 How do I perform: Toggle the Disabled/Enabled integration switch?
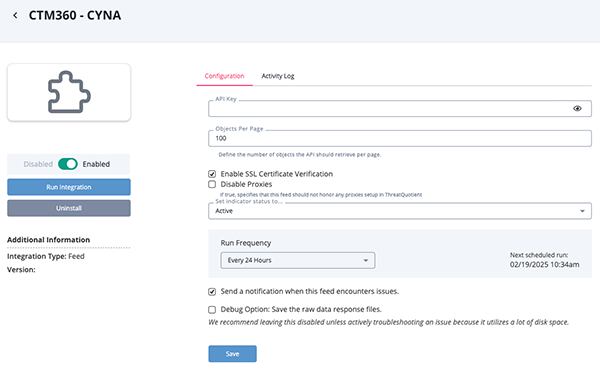(68, 164)
